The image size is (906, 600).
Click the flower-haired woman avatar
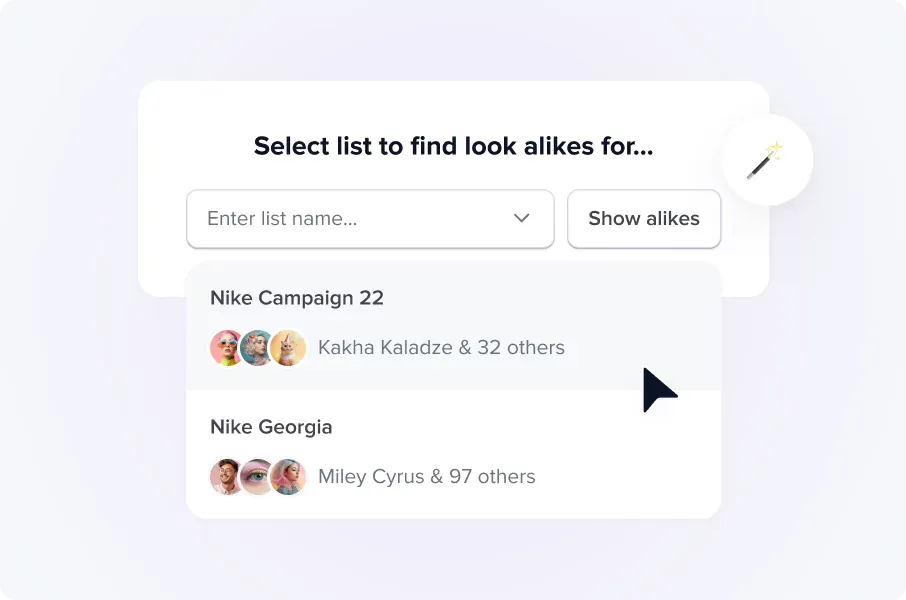[x=257, y=347]
